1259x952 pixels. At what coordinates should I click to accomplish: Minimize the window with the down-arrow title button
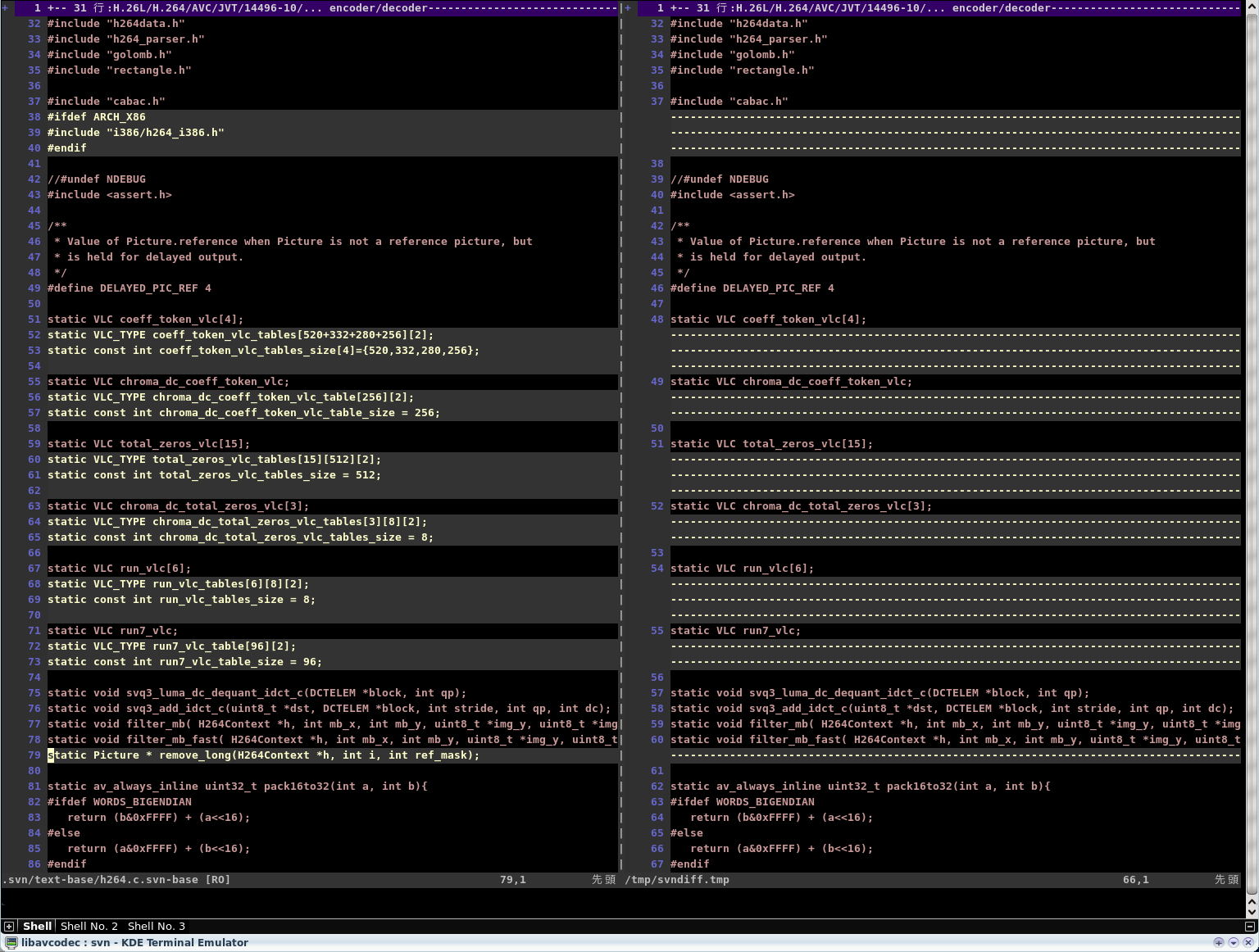(x=1234, y=943)
